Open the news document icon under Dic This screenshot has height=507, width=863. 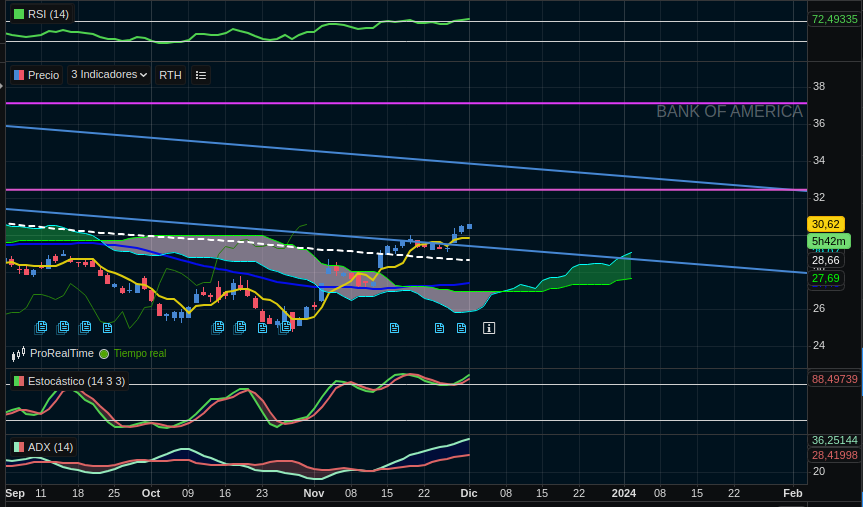(x=461, y=328)
